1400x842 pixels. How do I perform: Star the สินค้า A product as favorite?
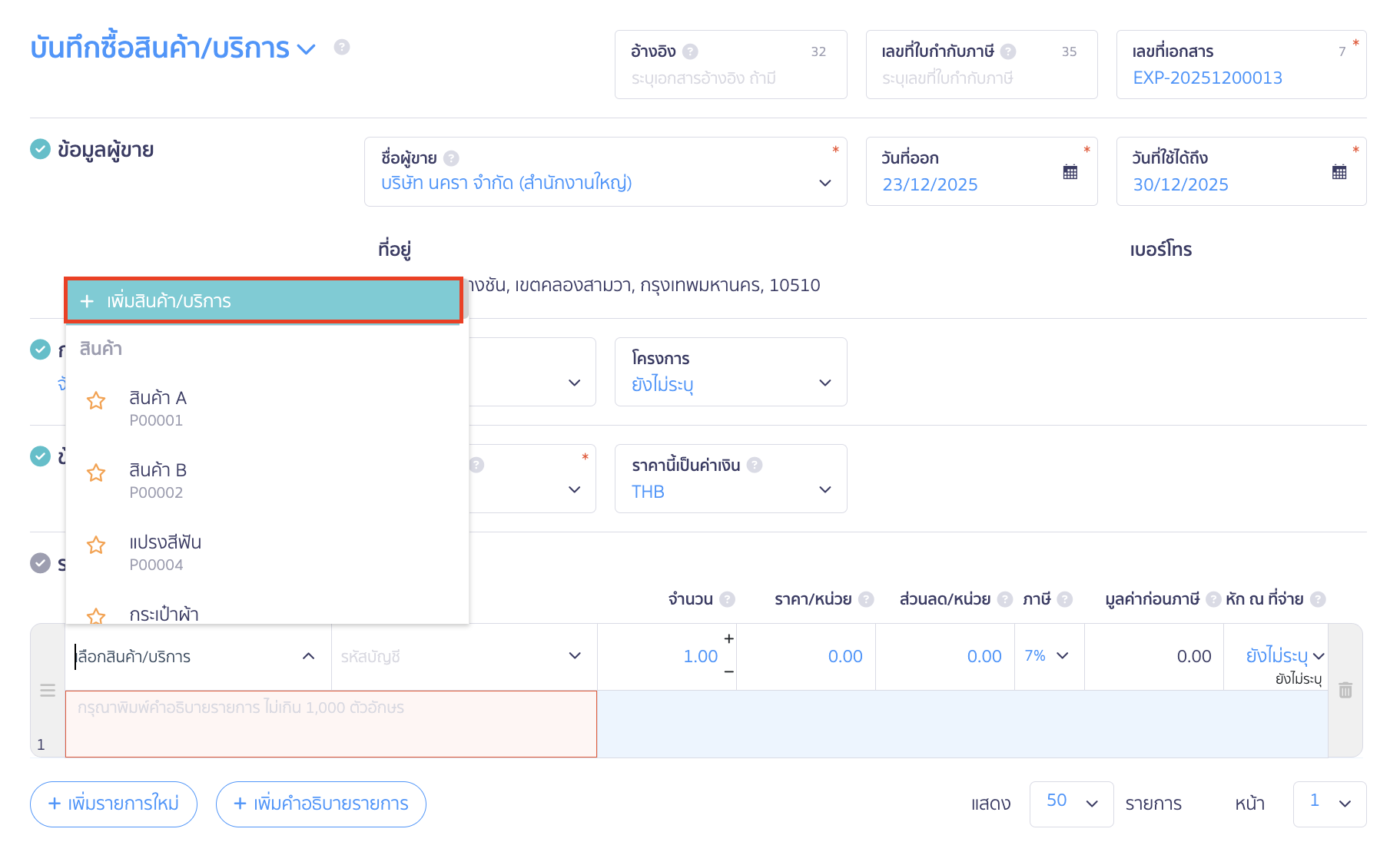pos(96,401)
